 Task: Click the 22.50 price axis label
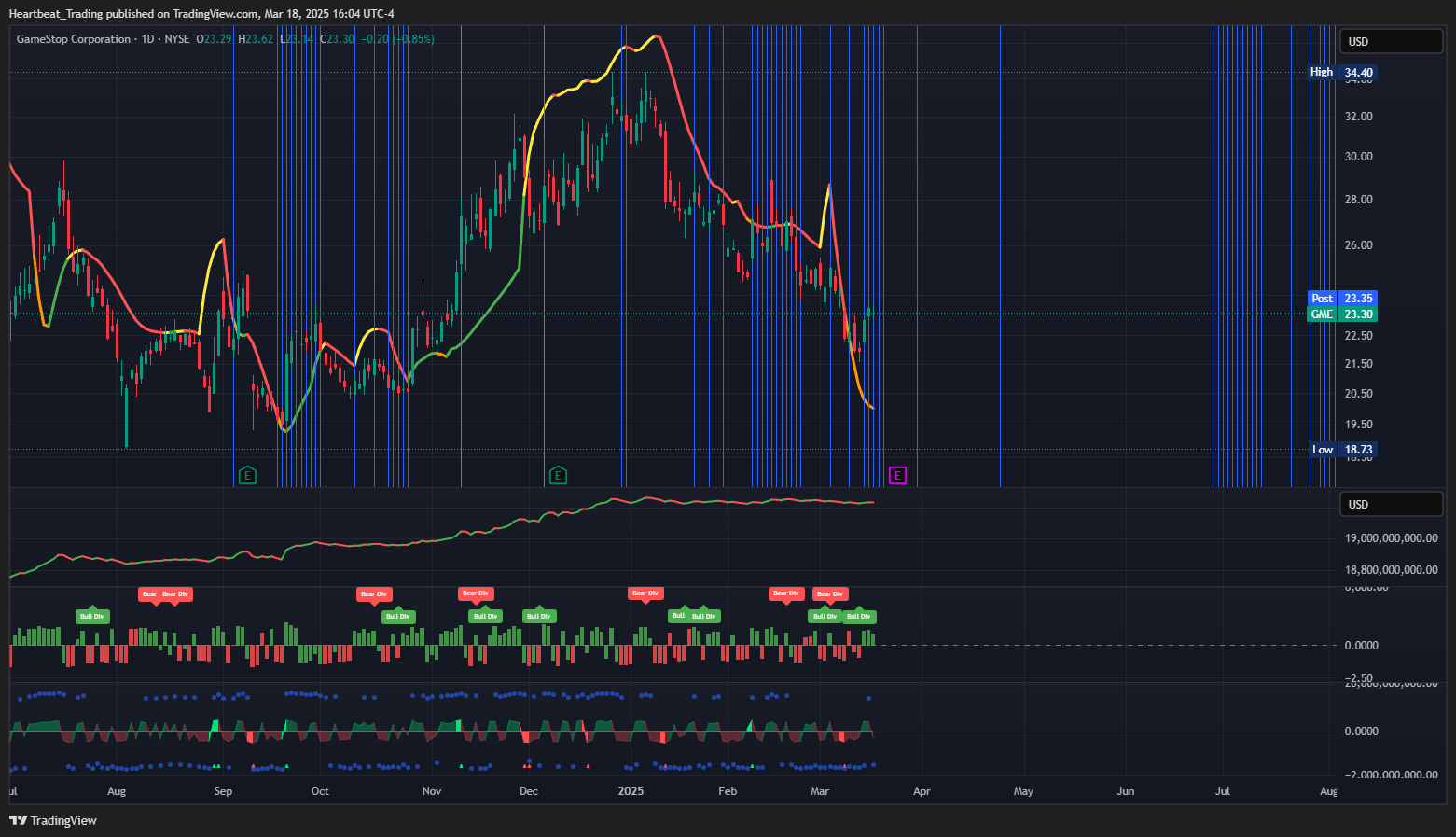point(1358,336)
